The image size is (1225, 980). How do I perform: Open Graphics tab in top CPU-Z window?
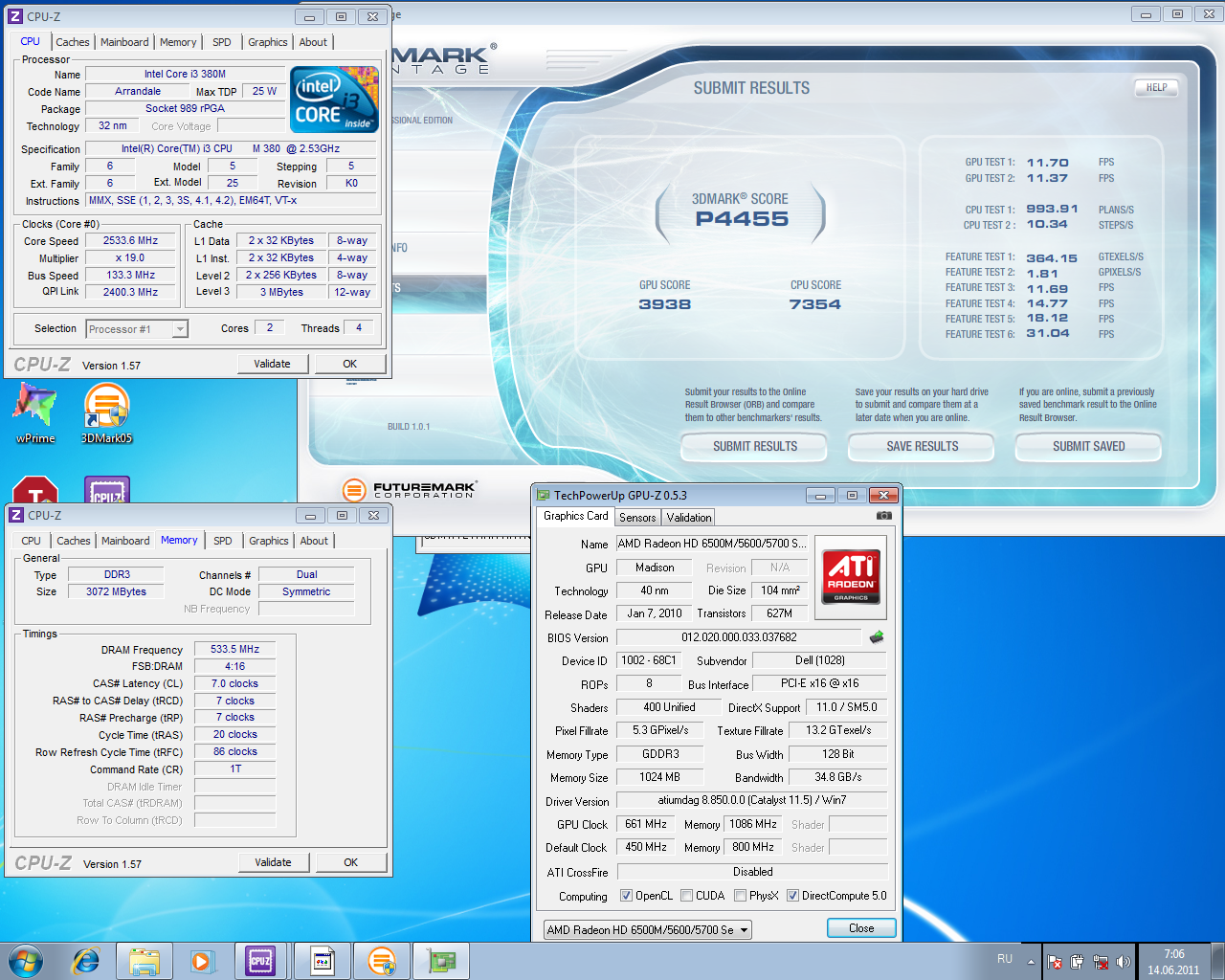[268, 42]
